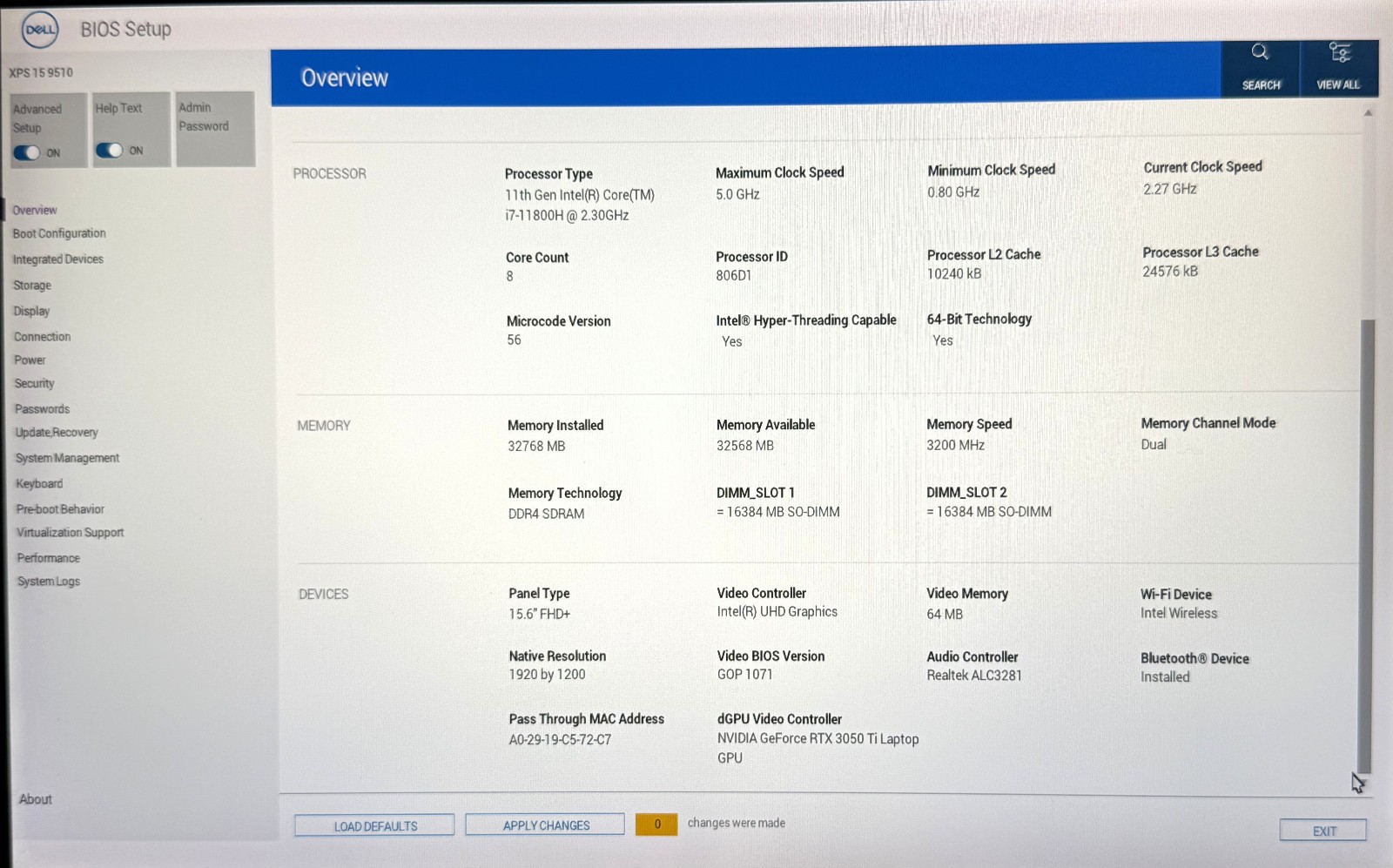Click Memory Channel Mode value Dual

pyautogui.click(x=1154, y=444)
